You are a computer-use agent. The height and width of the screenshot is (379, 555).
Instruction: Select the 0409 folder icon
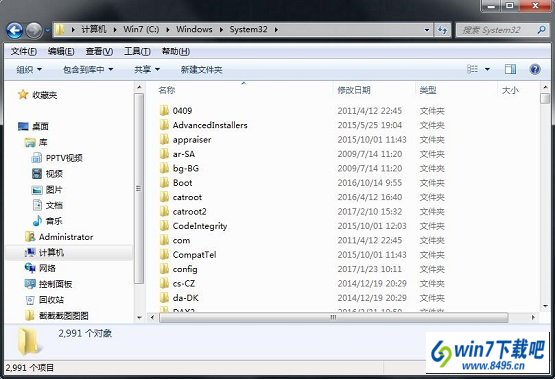pyautogui.click(x=164, y=110)
